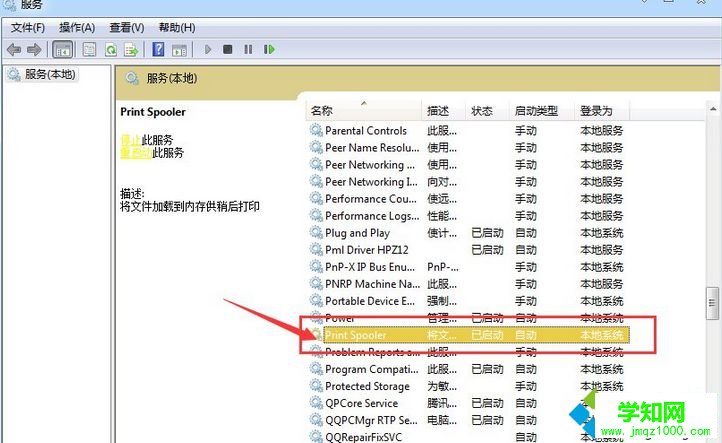722x443 pixels.
Task: Click the Print Spooler heading in detail pane
Action: point(153,112)
